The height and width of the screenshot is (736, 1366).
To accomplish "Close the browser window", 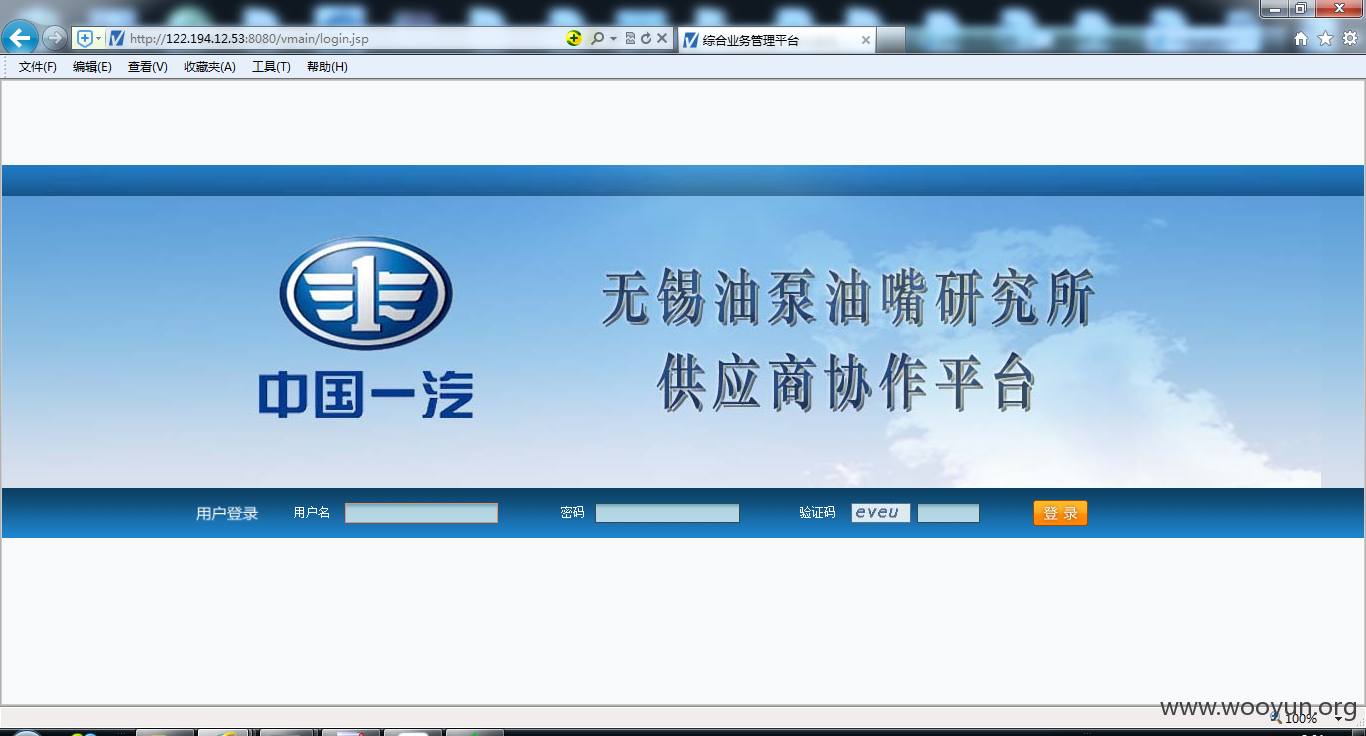I will pos(1339,9).
